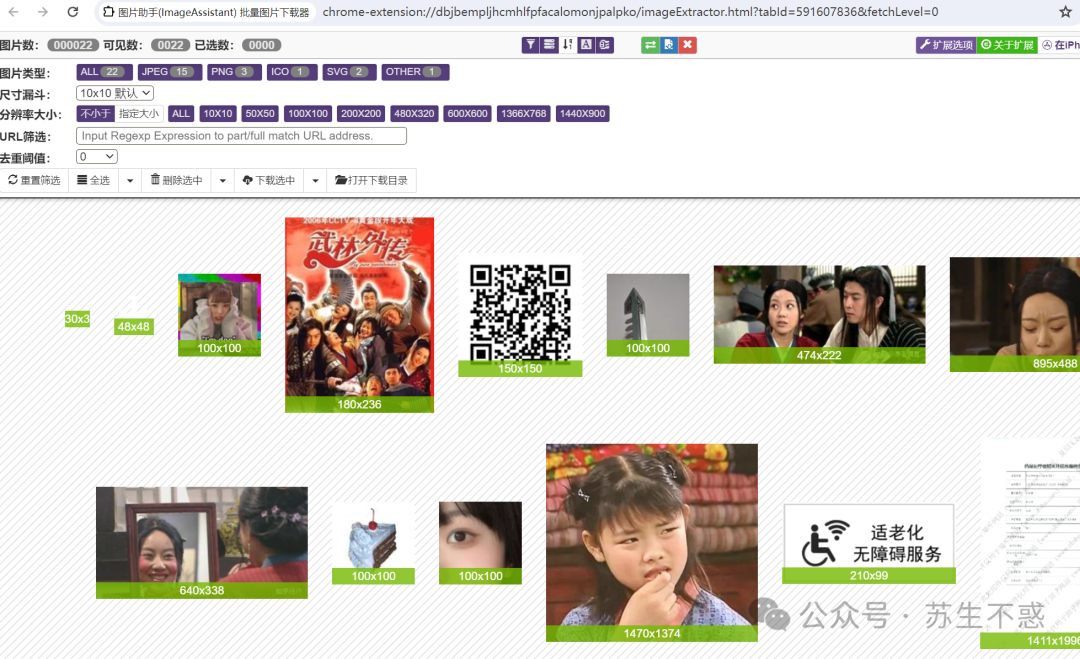Select the SVG 2 image type filter

(x=349, y=72)
